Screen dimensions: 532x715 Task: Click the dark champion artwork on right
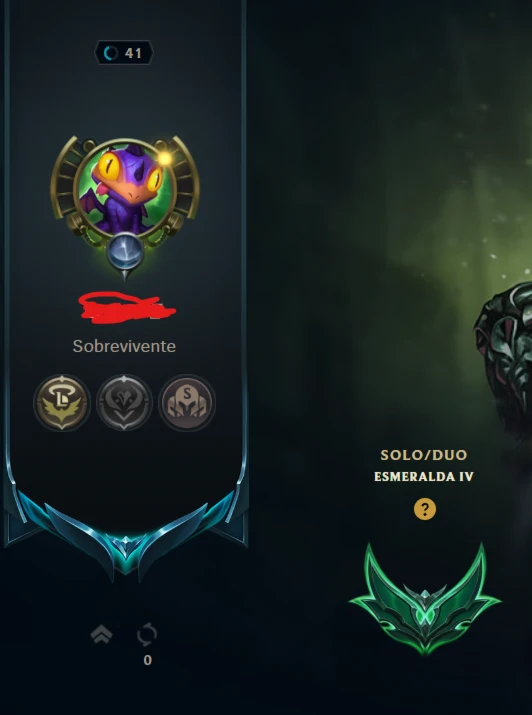click(x=503, y=360)
